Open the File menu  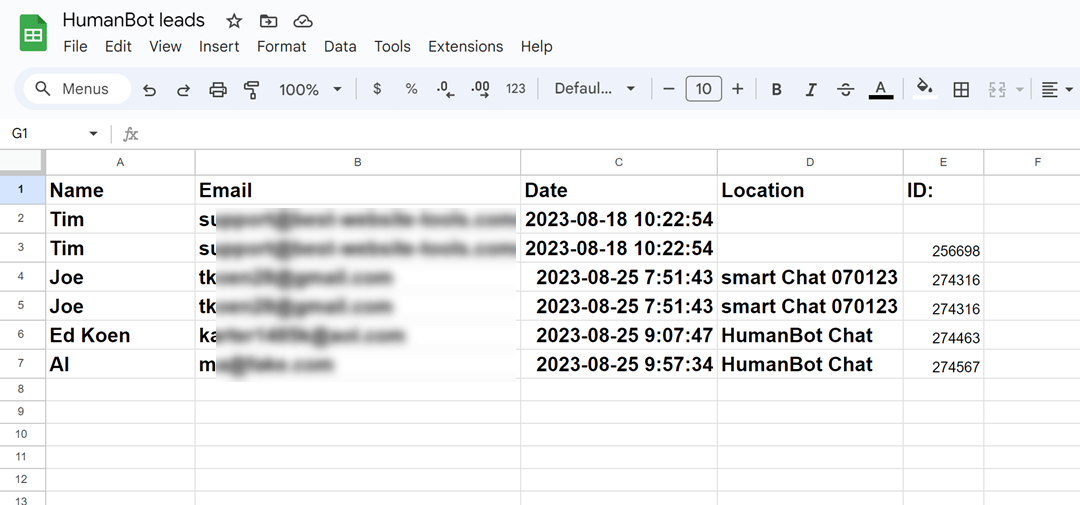point(75,46)
